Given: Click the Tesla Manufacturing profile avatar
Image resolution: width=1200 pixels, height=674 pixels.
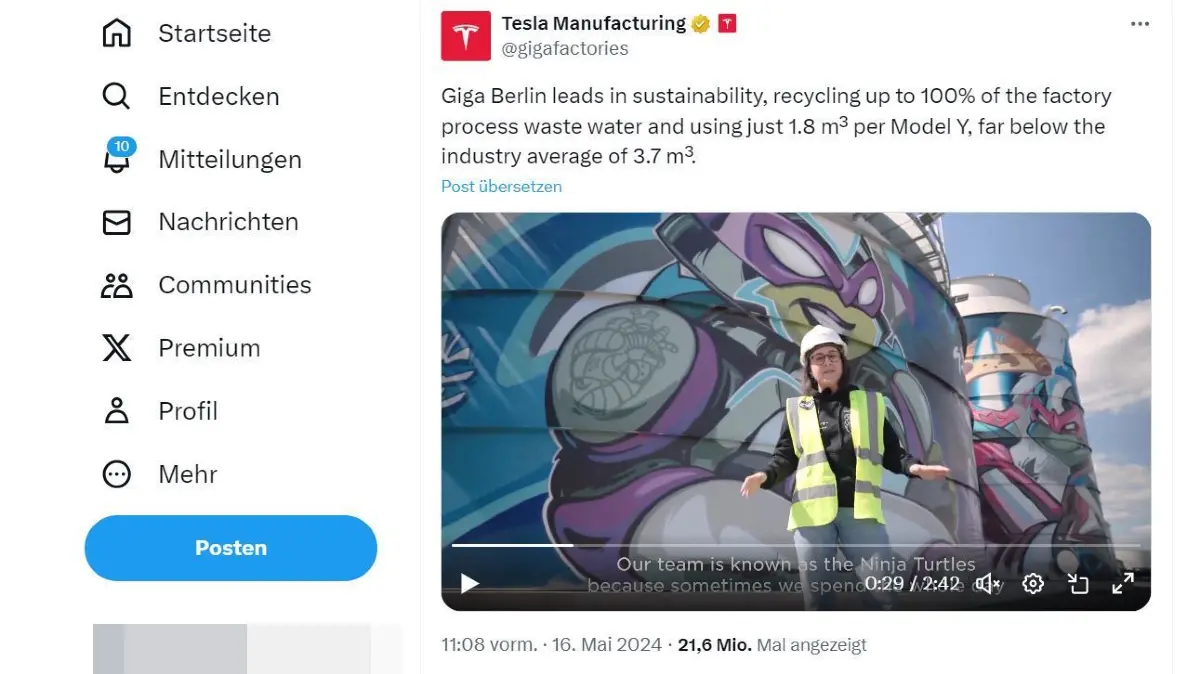Looking at the screenshot, I should [465, 35].
